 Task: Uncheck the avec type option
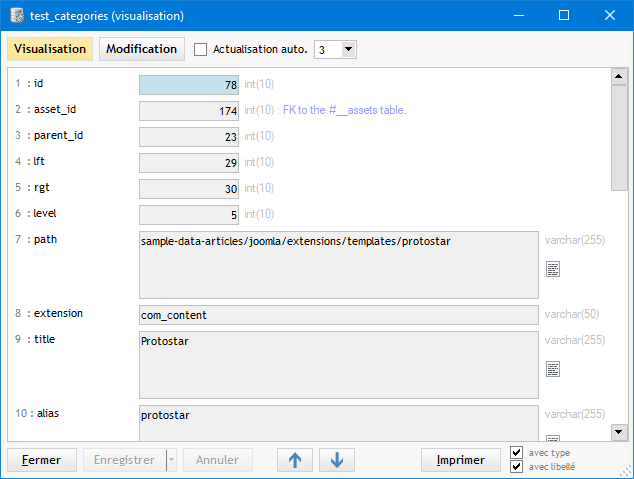(x=516, y=452)
